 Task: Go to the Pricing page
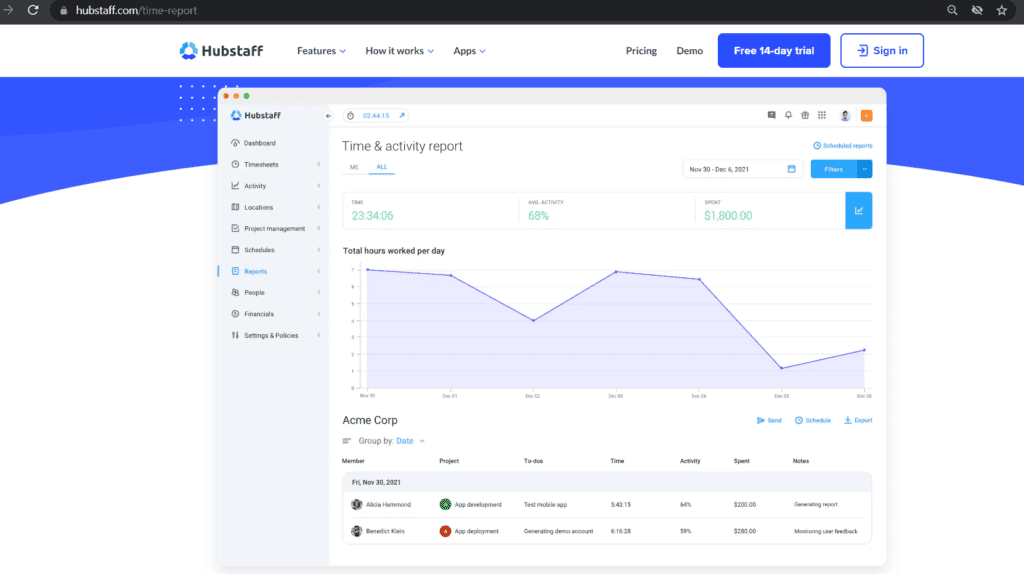coord(641,50)
